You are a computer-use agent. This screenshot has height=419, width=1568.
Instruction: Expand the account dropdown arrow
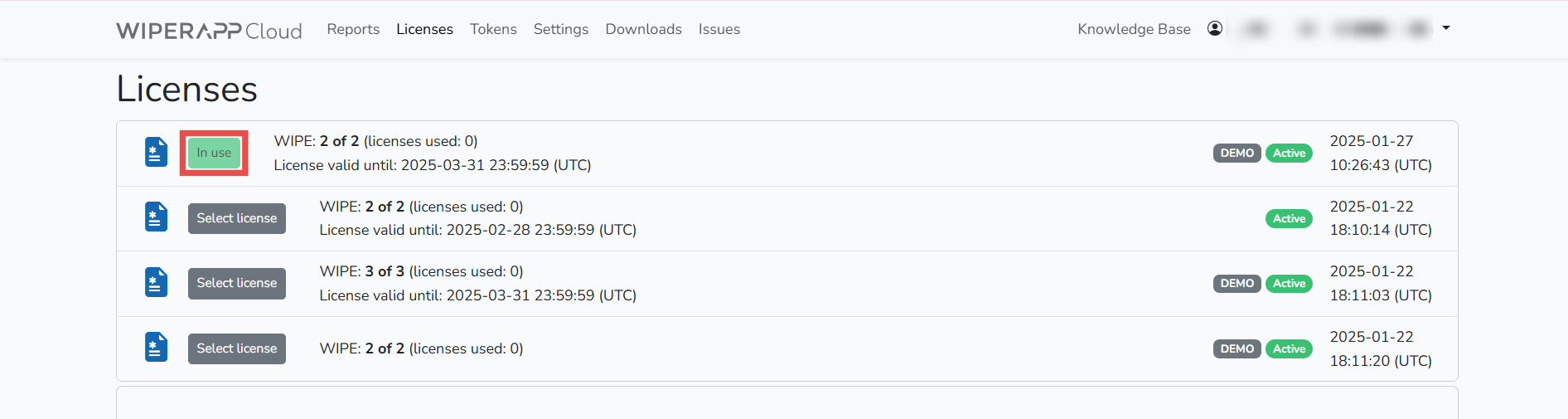1446,28
